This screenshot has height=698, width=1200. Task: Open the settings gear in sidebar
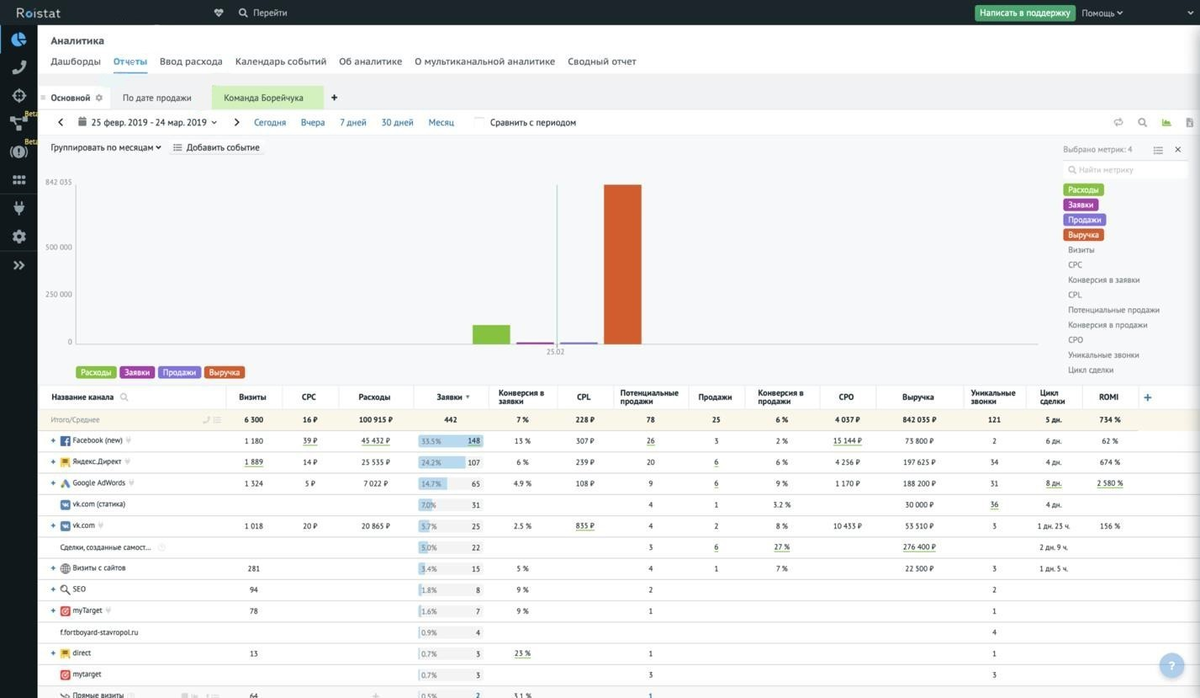tap(18, 237)
